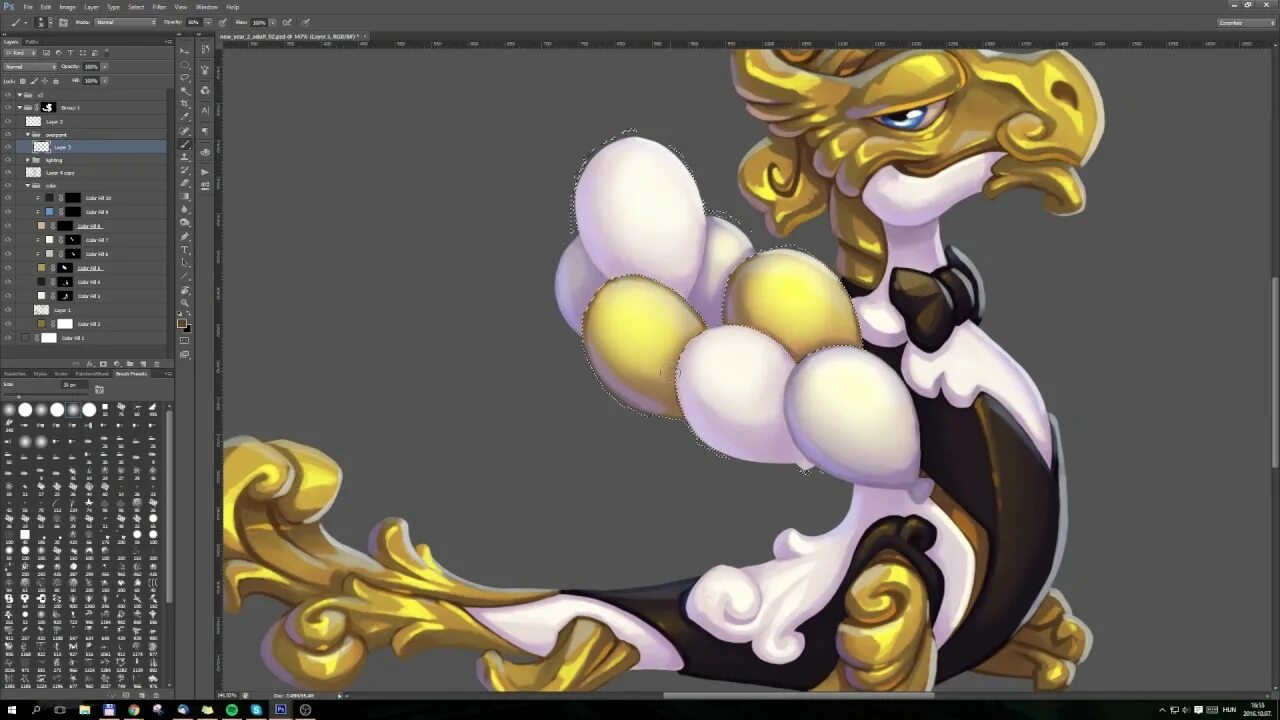Switch to the Paths tab

(32, 42)
